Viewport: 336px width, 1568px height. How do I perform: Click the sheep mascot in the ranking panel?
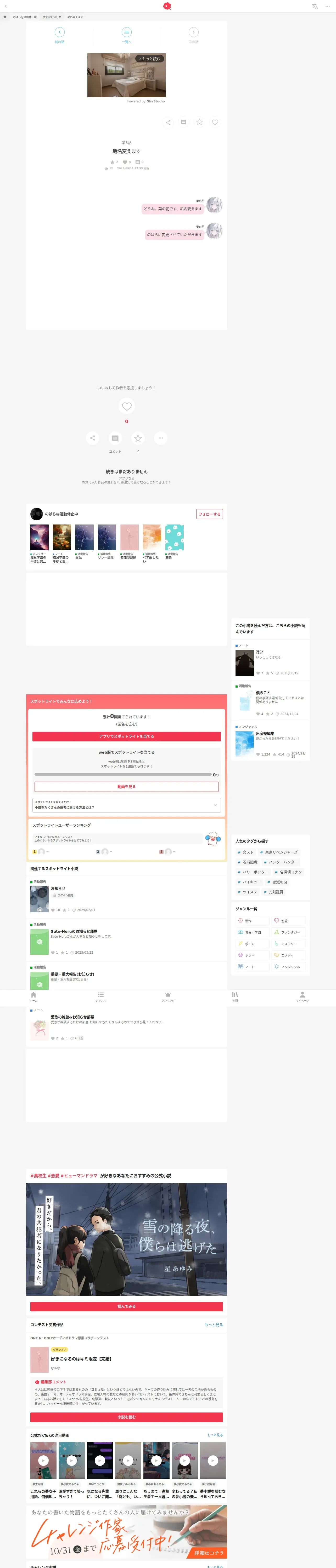click(212, 839)
